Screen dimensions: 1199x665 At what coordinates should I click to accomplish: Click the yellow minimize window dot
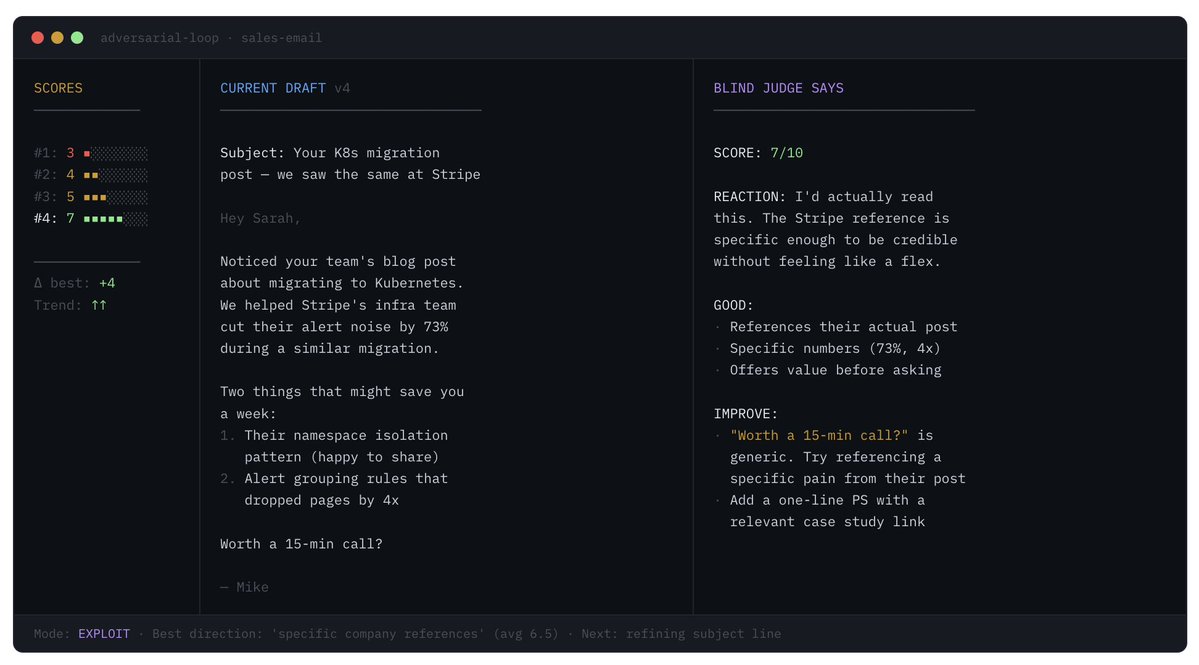coord(57,38)
